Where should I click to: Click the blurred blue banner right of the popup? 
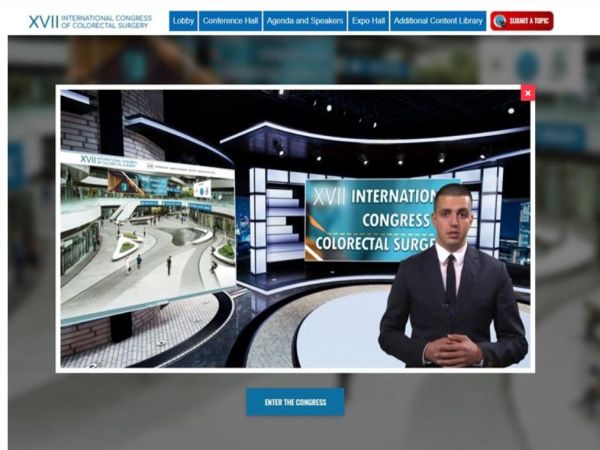pyautogui.click(x=561, y=136)
